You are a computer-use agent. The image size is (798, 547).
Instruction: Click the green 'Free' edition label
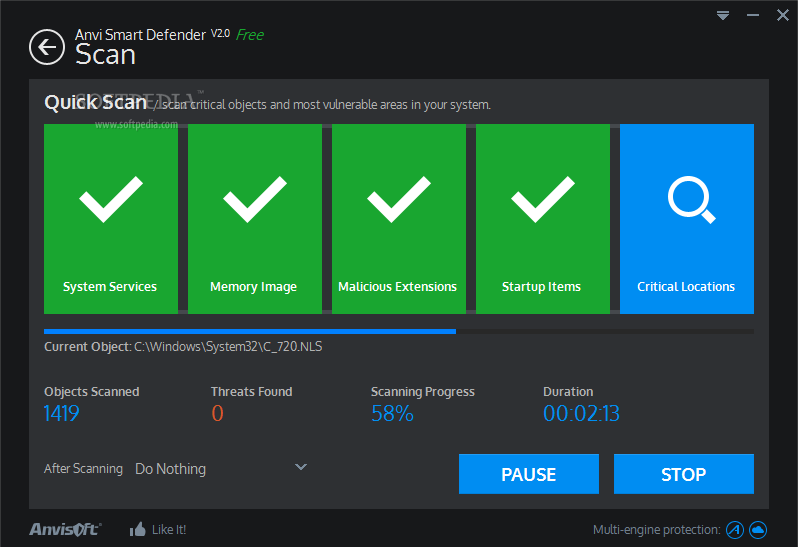click(250, 35)
